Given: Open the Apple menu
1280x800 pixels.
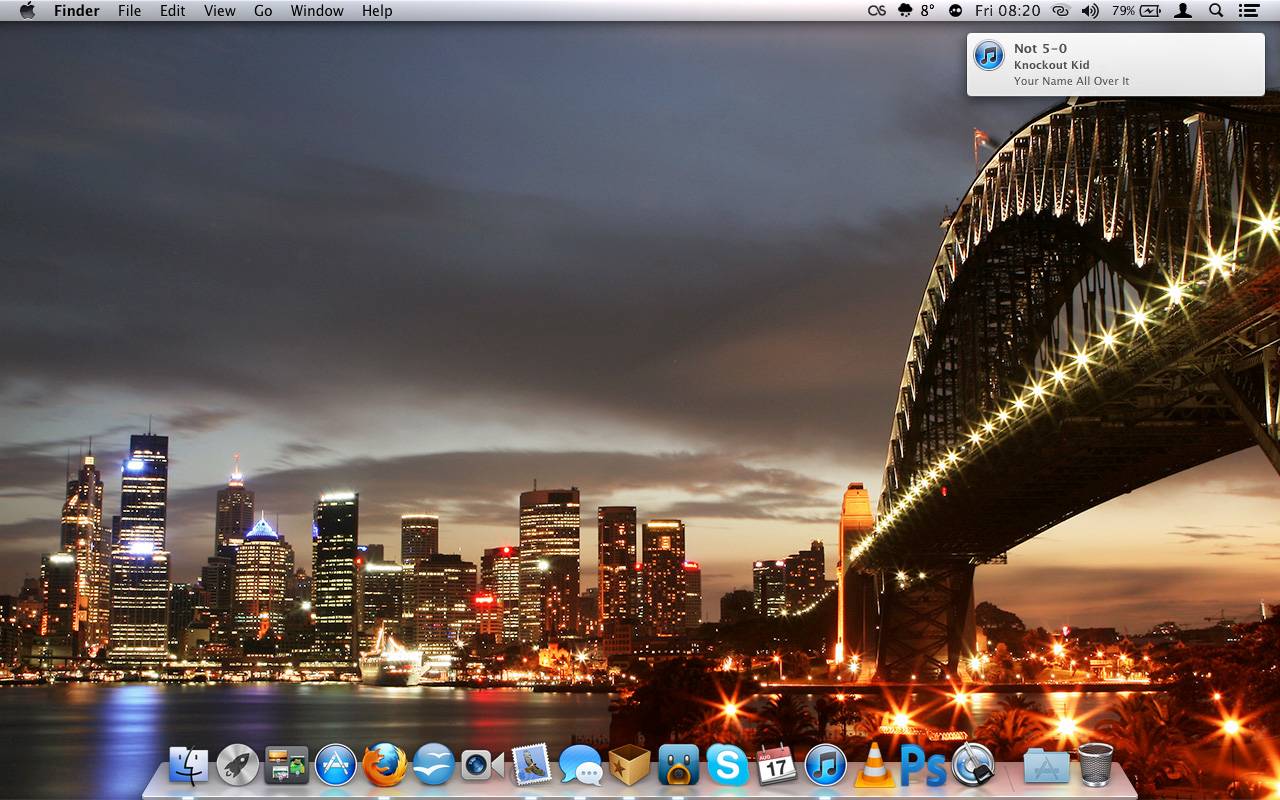Looking at the screenshot, I should (27, 11).
